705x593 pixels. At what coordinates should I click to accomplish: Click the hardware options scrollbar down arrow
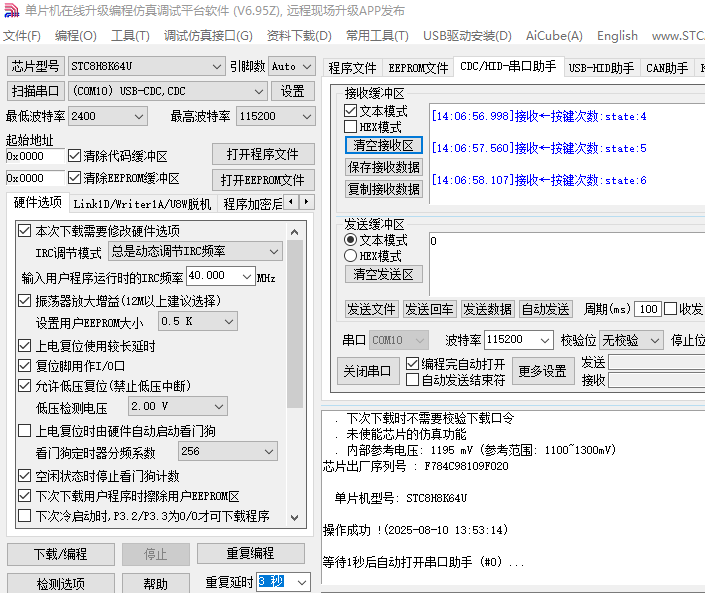point(294,517)
